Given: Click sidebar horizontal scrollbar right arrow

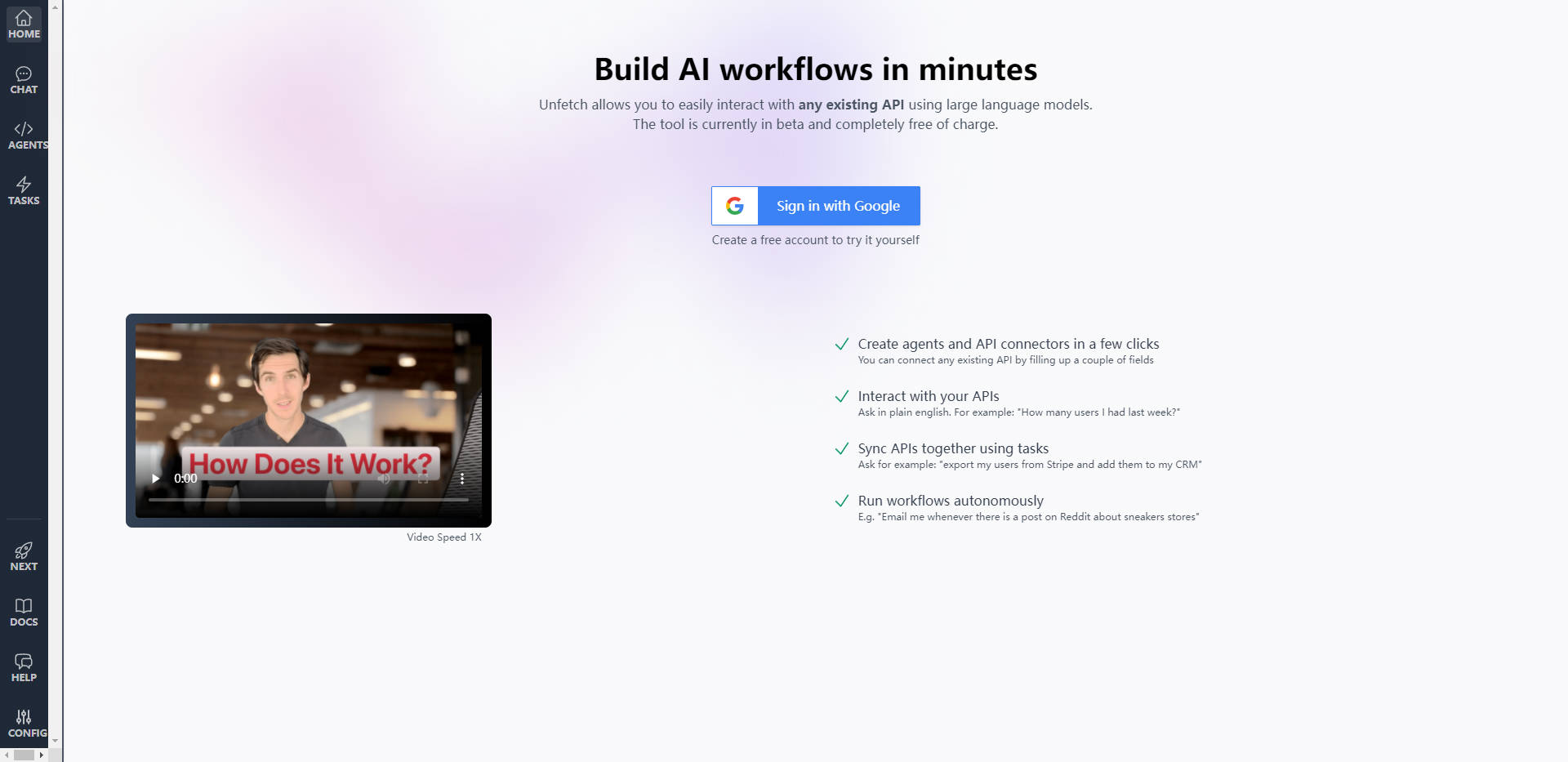Looking at the screenshot, I should [x=42, y=755].
